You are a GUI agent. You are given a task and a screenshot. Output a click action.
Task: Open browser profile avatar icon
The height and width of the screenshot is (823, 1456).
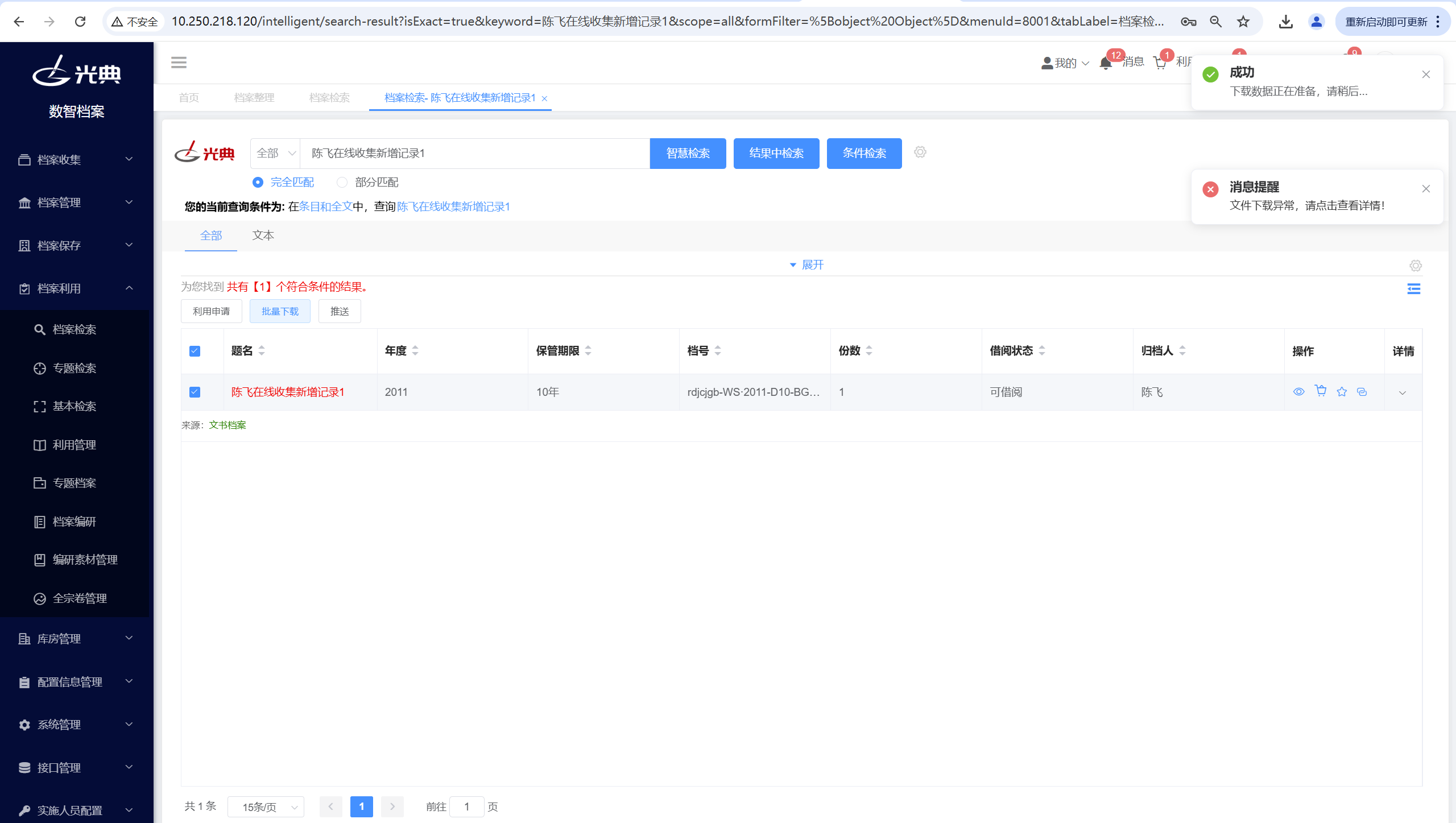(x=1316, y=22)
